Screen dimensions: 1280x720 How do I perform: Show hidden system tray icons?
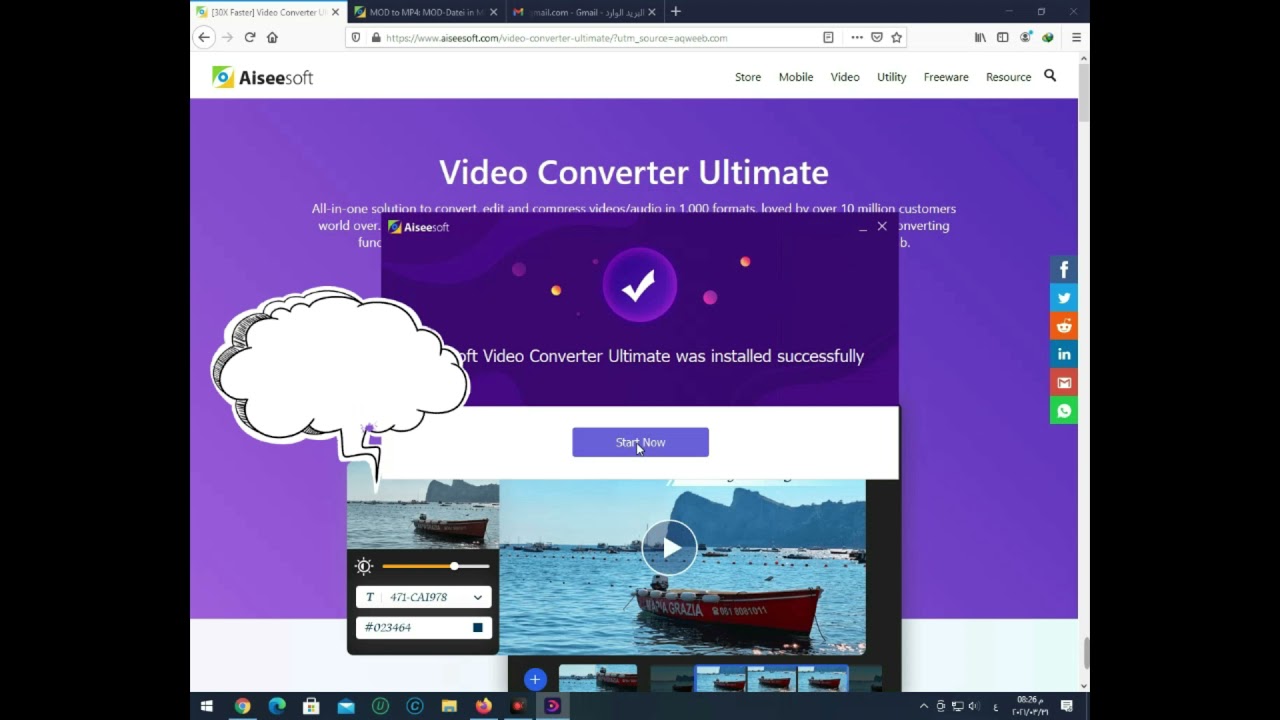click(x=923, y=706)
